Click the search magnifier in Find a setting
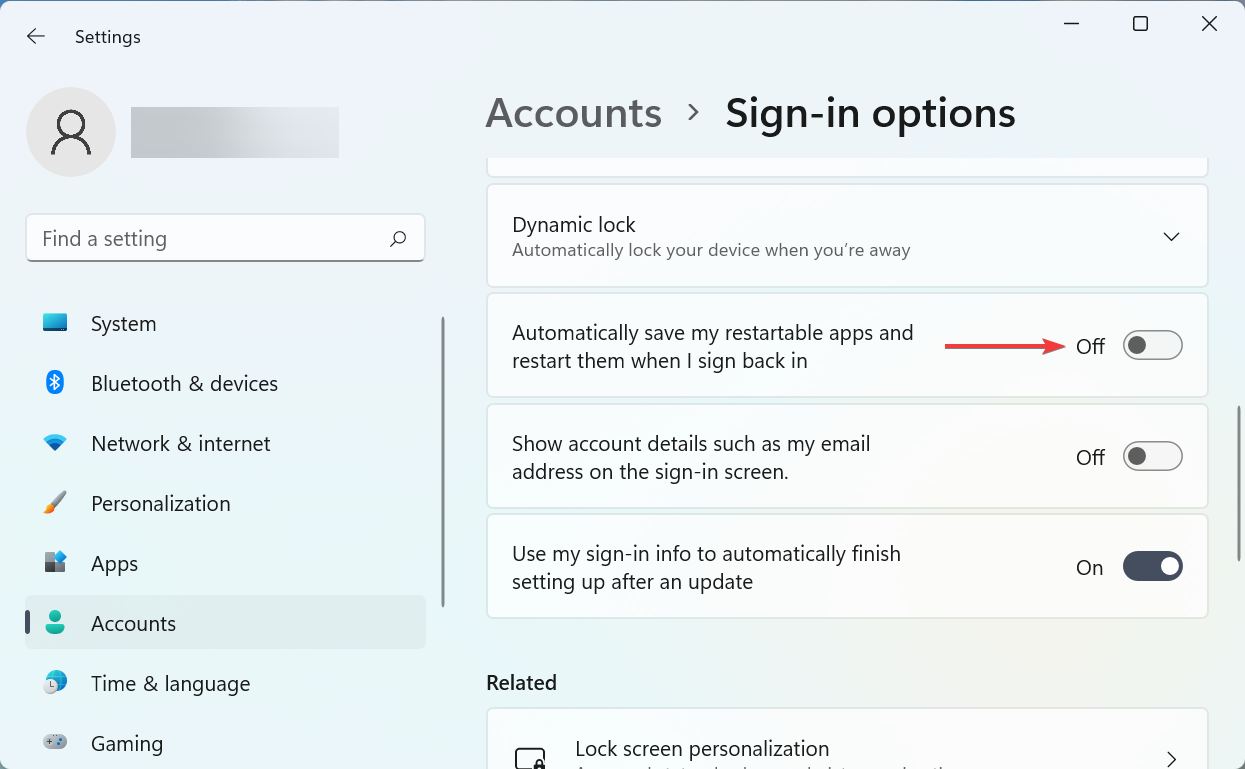Screen dimensions: 1245x769 click(397, 238)
